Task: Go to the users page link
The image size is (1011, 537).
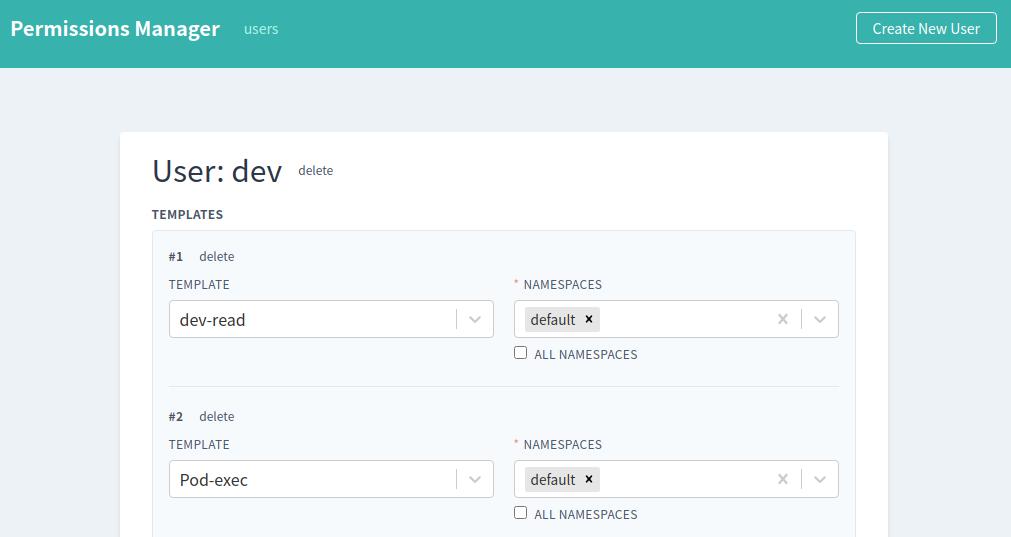Action: click(261, 29)
